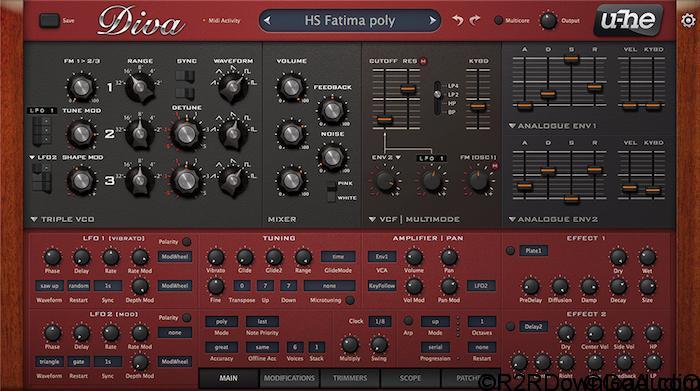Open the LFO2 SHAPE MOD source dropdown
The width and height of the screenshot is (700, 391).
(44, 158)
